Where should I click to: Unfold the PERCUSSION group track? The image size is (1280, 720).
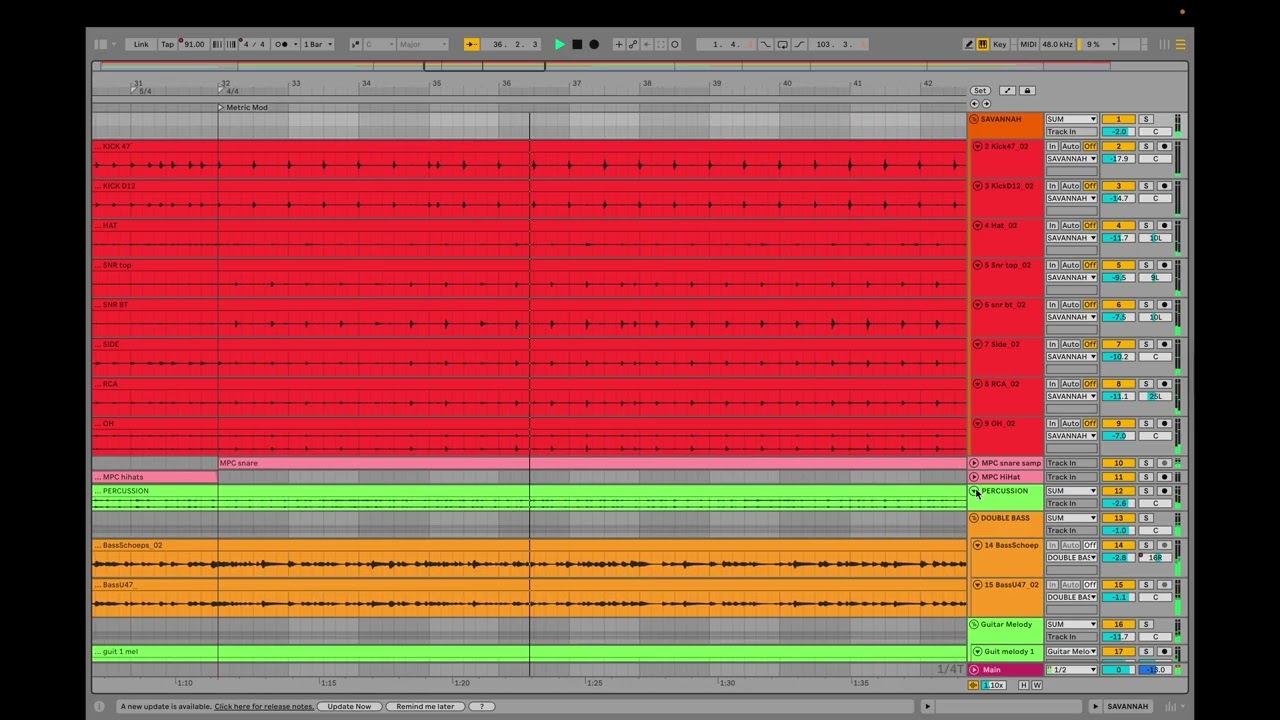975,491
